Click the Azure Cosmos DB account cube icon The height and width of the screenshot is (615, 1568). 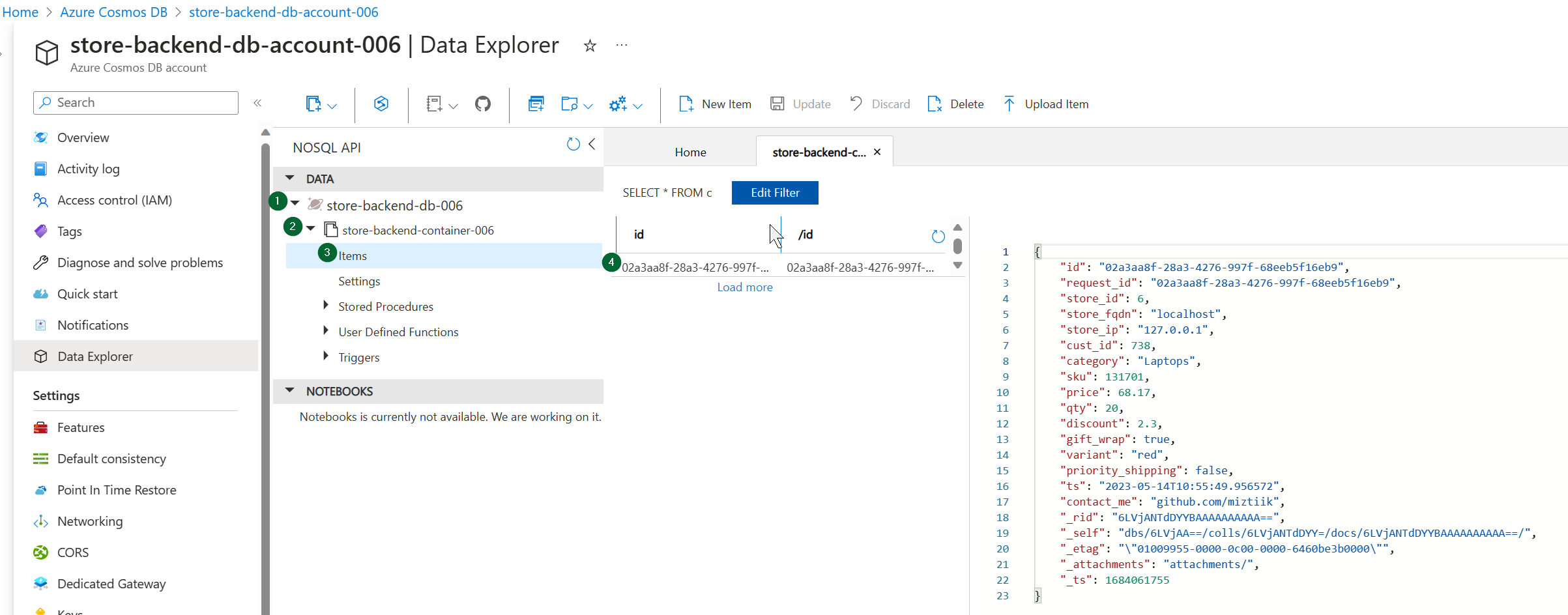click(x=47, y=52)
